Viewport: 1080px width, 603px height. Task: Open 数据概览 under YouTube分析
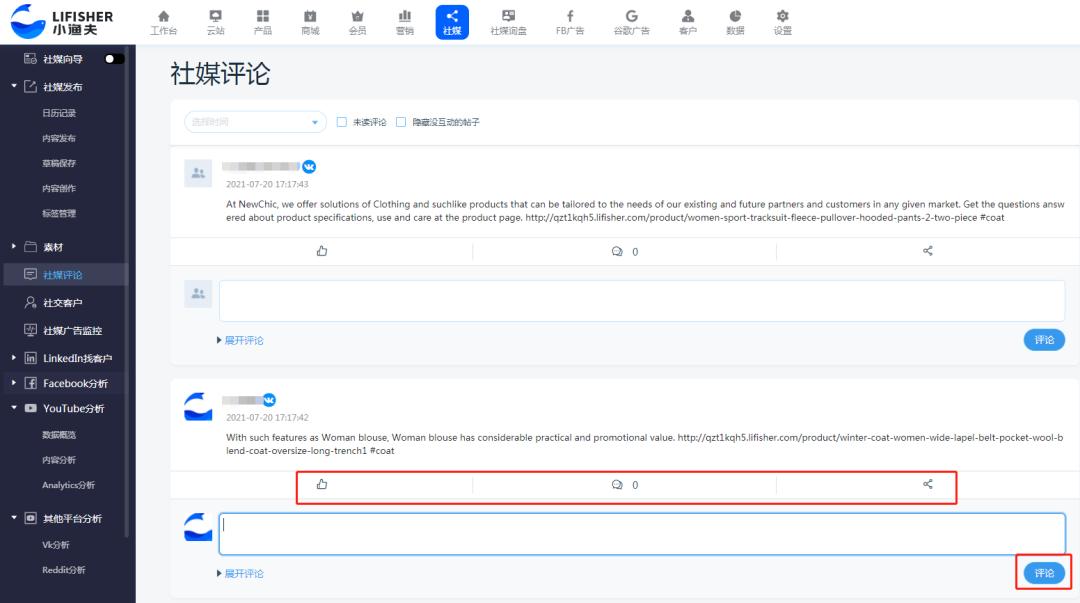tap(59, 435)
